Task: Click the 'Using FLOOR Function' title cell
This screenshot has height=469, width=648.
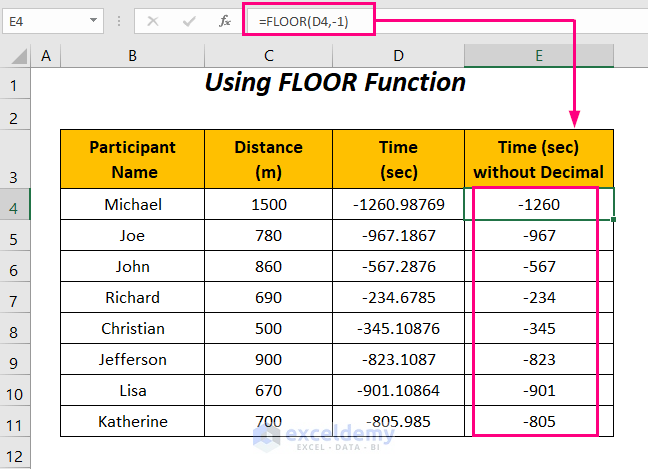Action: [x=335, y=83]
